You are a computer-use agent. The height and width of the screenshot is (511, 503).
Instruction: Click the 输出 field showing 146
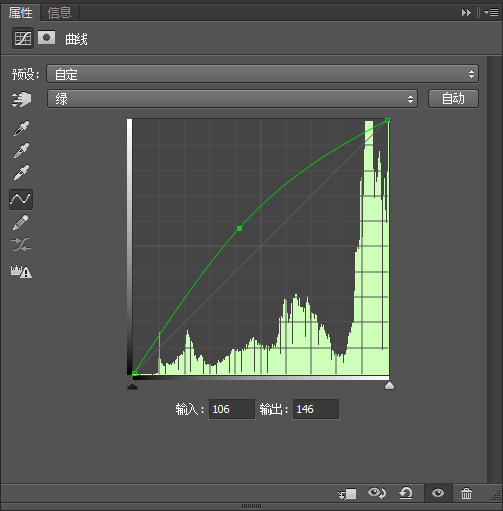tap(316, 409)
